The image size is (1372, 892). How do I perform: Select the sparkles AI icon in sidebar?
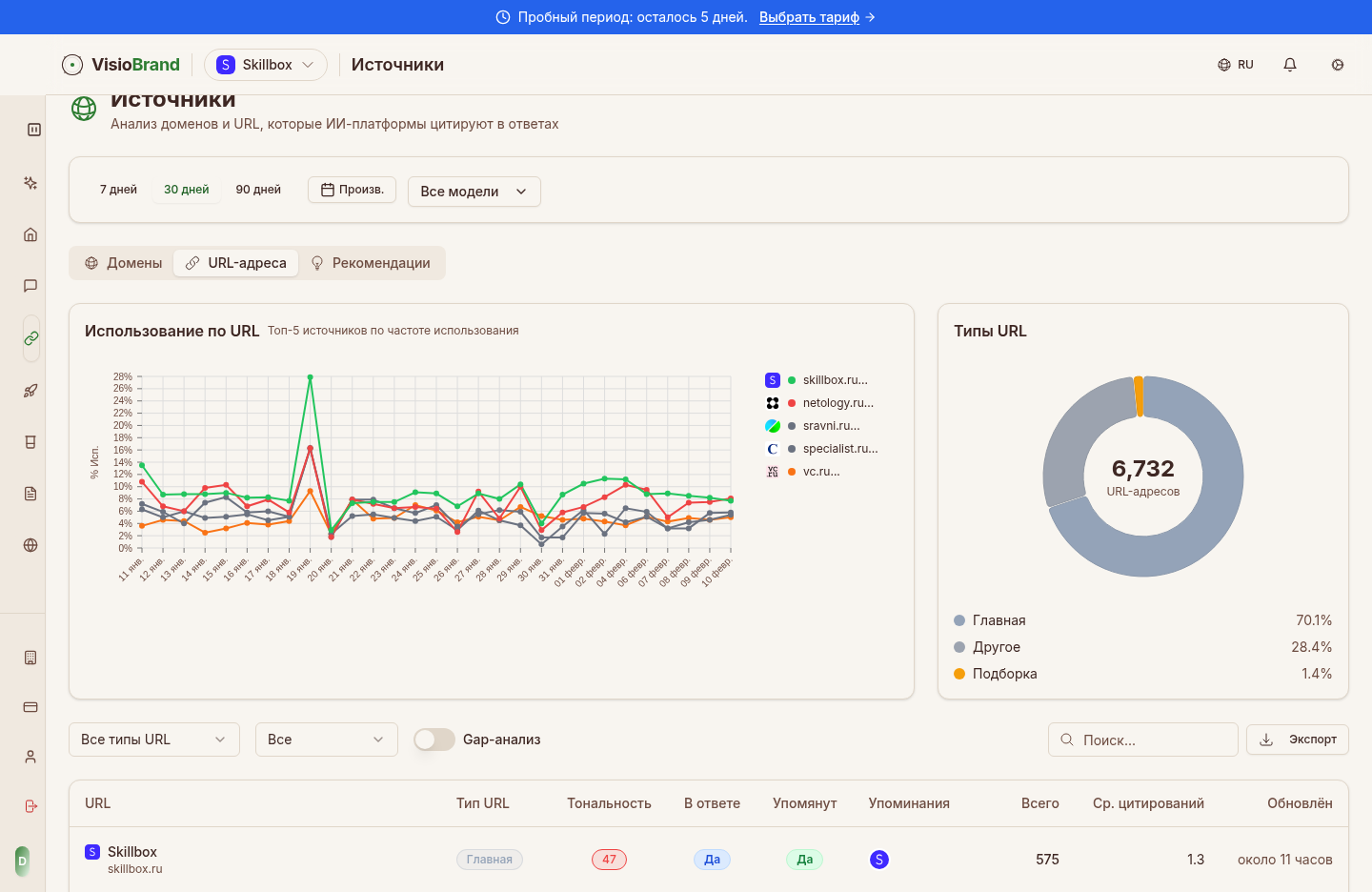[30, 183]
